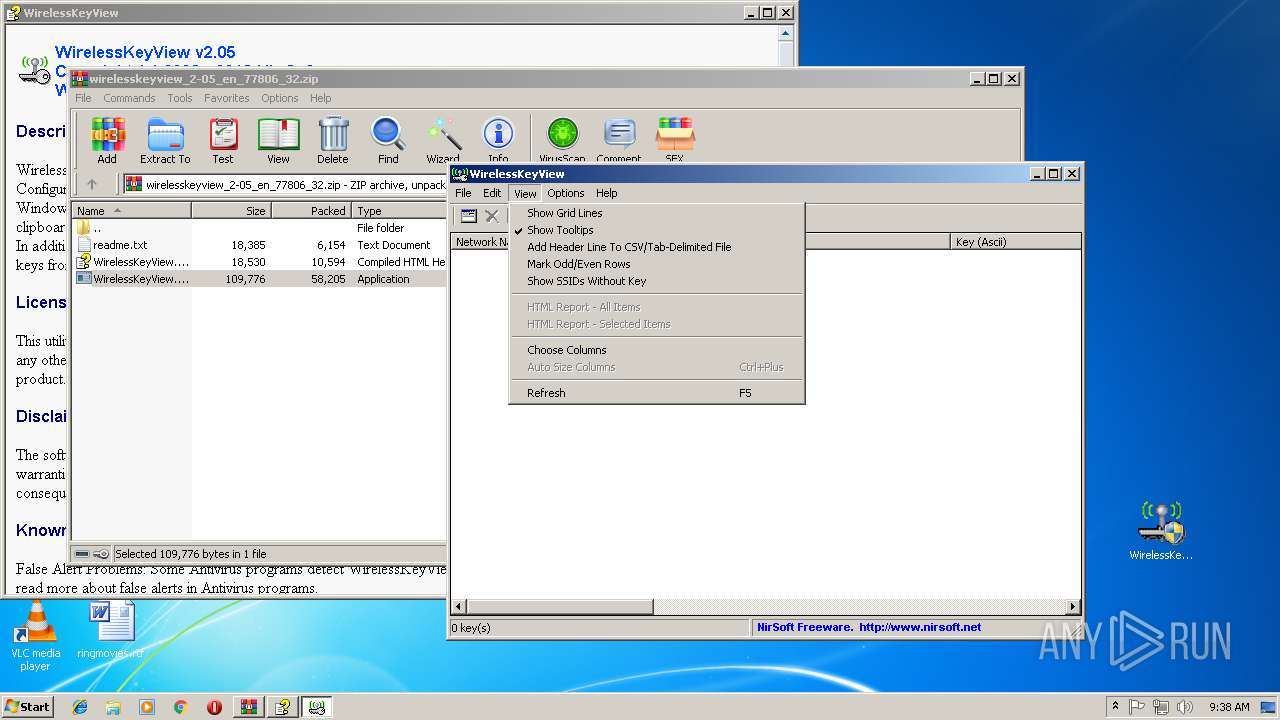1280x720 pixels.
Task: Open the VLC media player desktop icon
Action: pos(35,637)
